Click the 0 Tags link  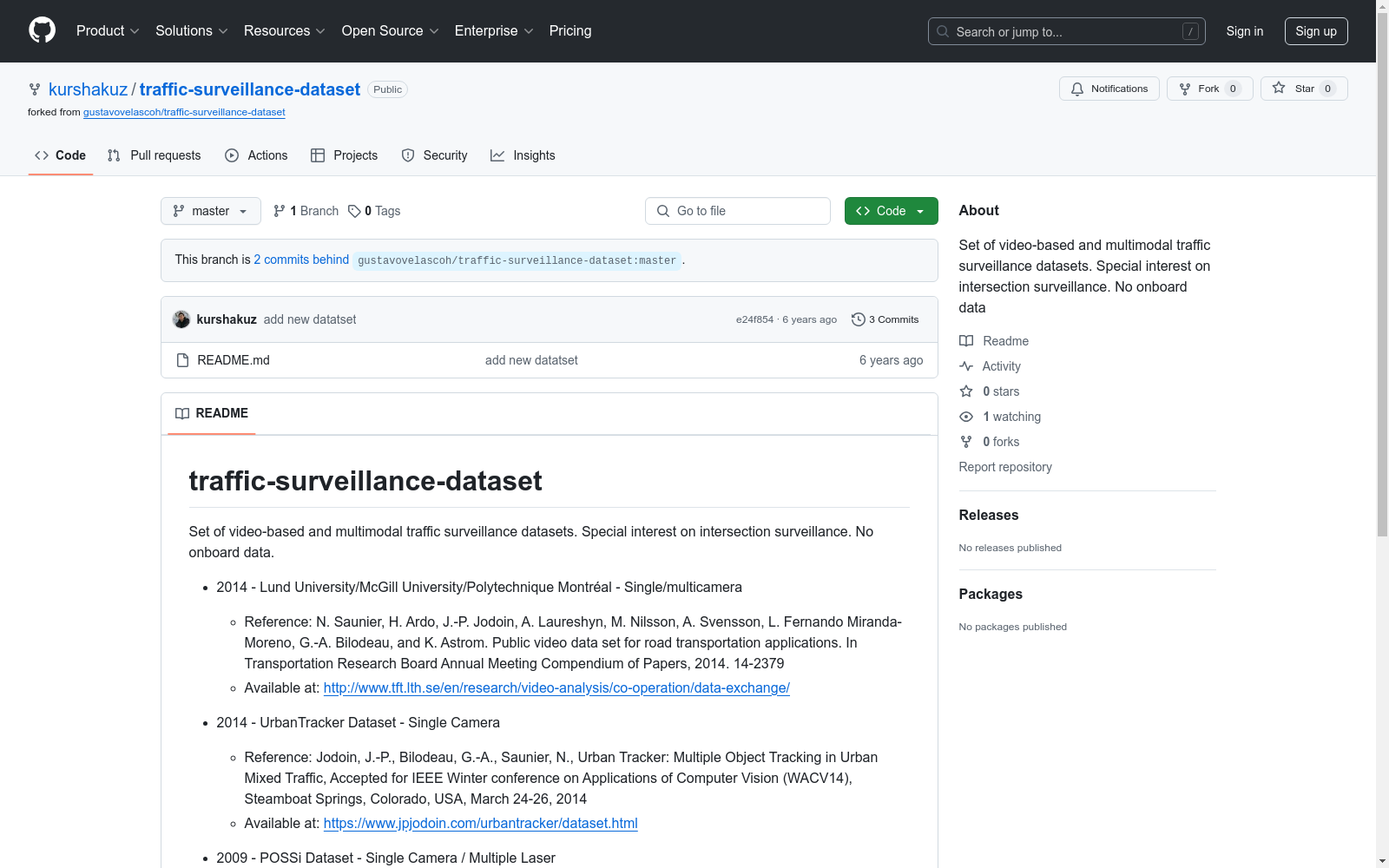[374, 211]
